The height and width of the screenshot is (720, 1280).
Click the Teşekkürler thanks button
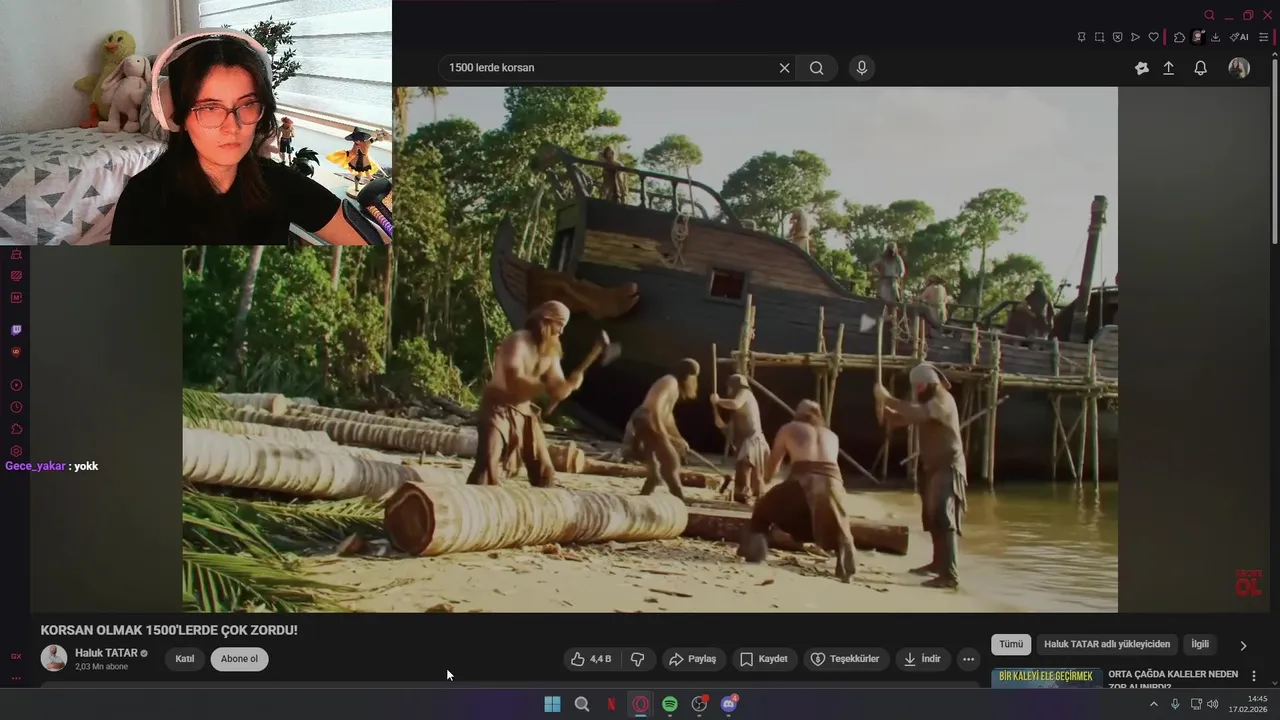[x=846, y=659]
